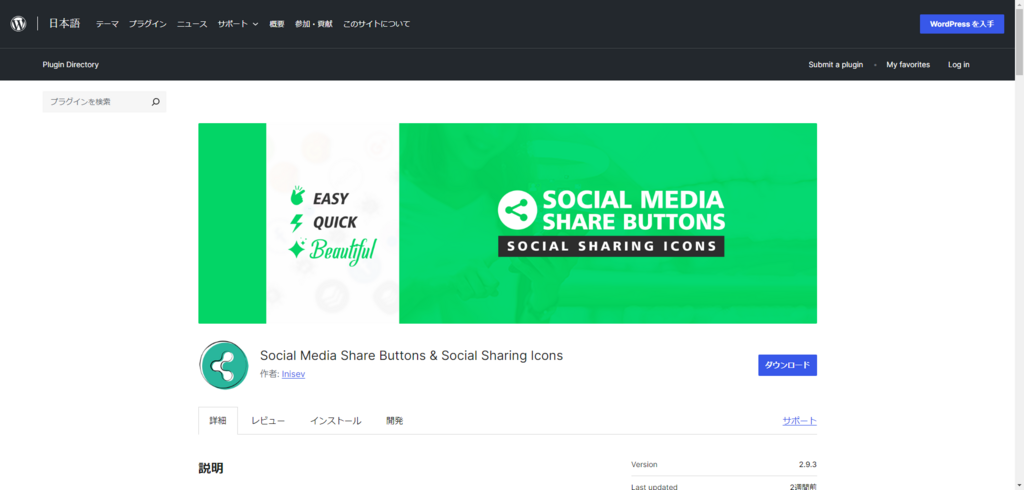This screenshot has width=1024, height=490.
Task: Select the 詳細 tab
Action: 218,421
